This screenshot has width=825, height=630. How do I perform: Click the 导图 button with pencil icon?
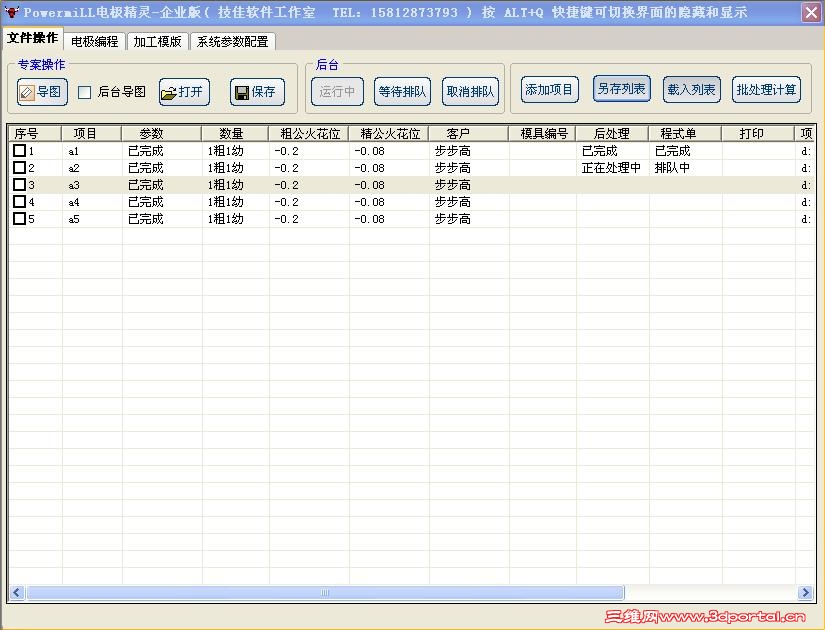[x=42, y=92]
